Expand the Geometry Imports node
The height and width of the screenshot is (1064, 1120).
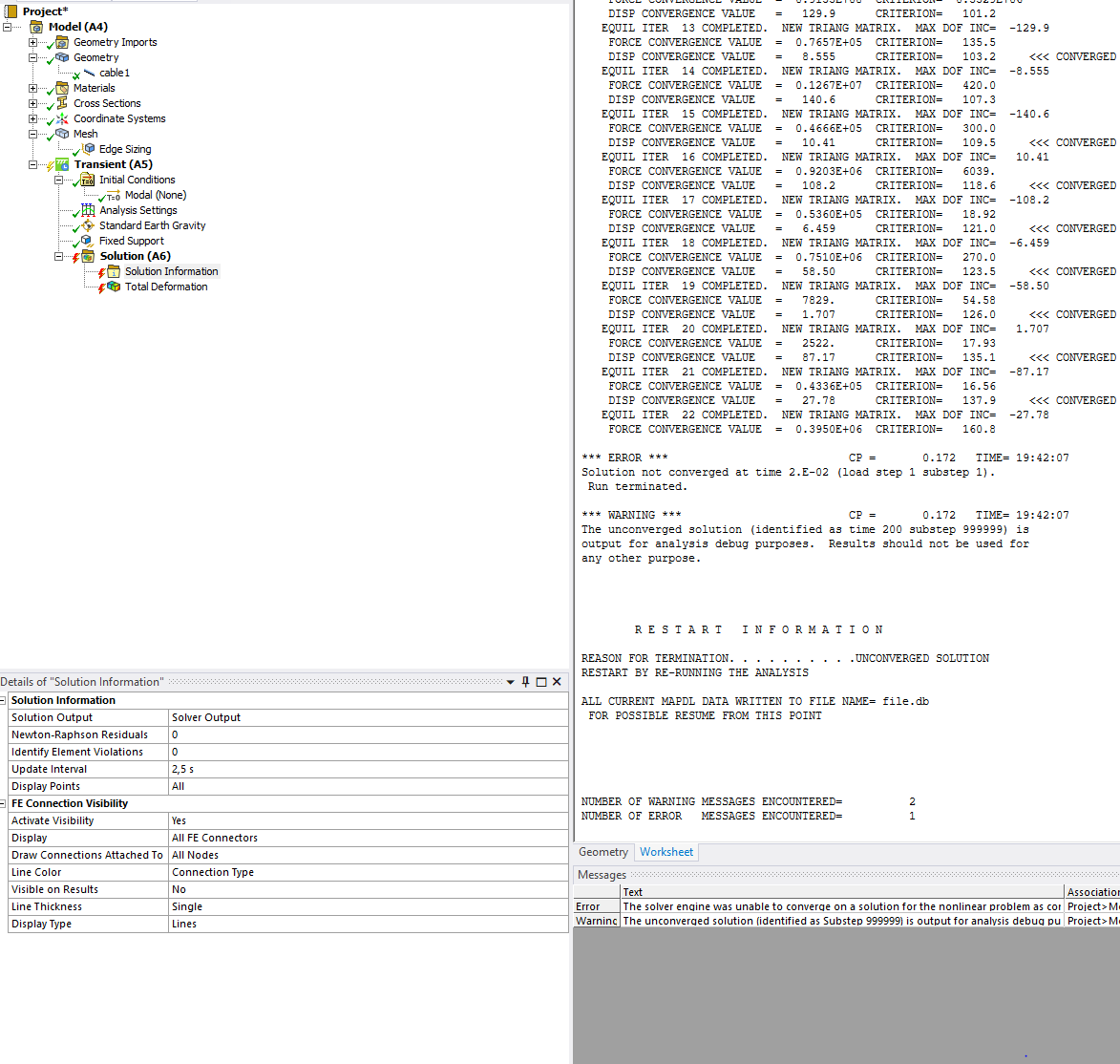32,42
